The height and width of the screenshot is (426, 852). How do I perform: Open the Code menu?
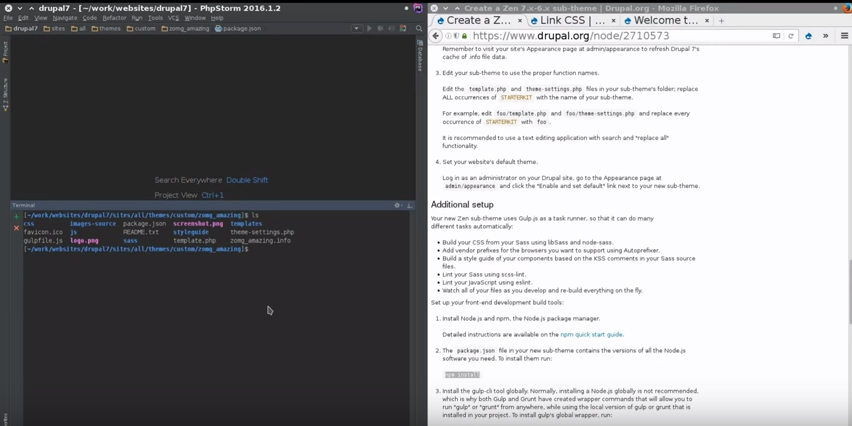click(x=90, y=18)
